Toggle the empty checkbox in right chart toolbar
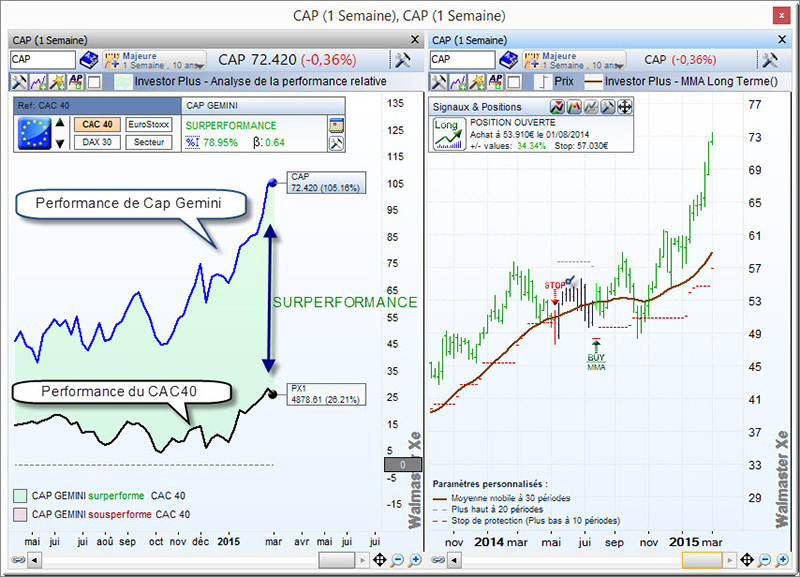The width and height of the screenshot is (800, 577). coord(514,82)
